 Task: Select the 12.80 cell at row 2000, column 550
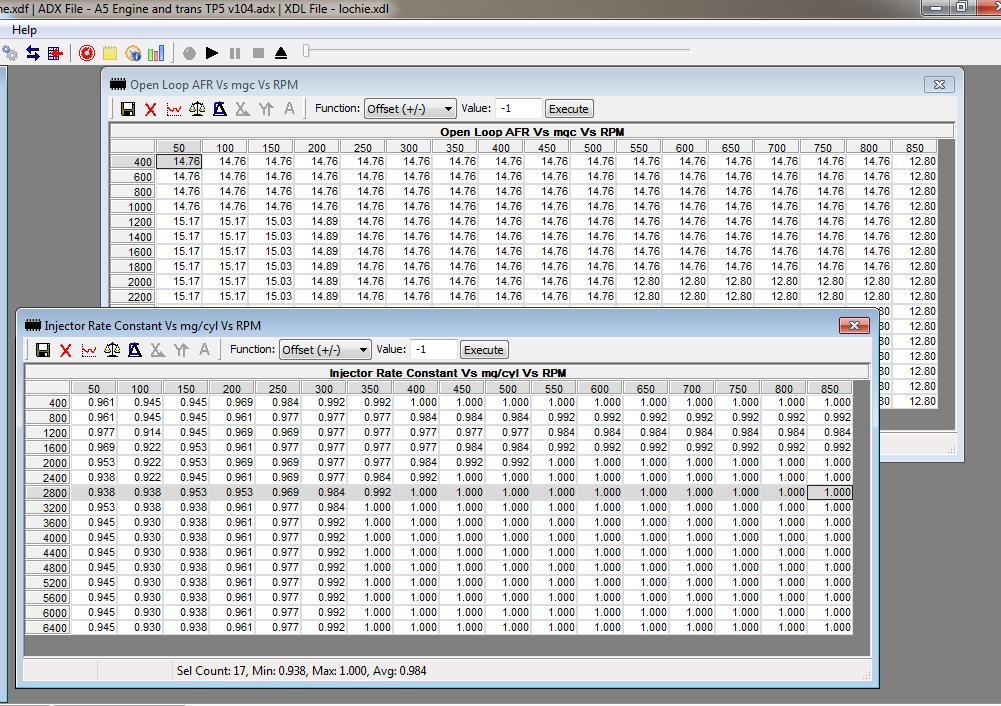coord(639,282)
